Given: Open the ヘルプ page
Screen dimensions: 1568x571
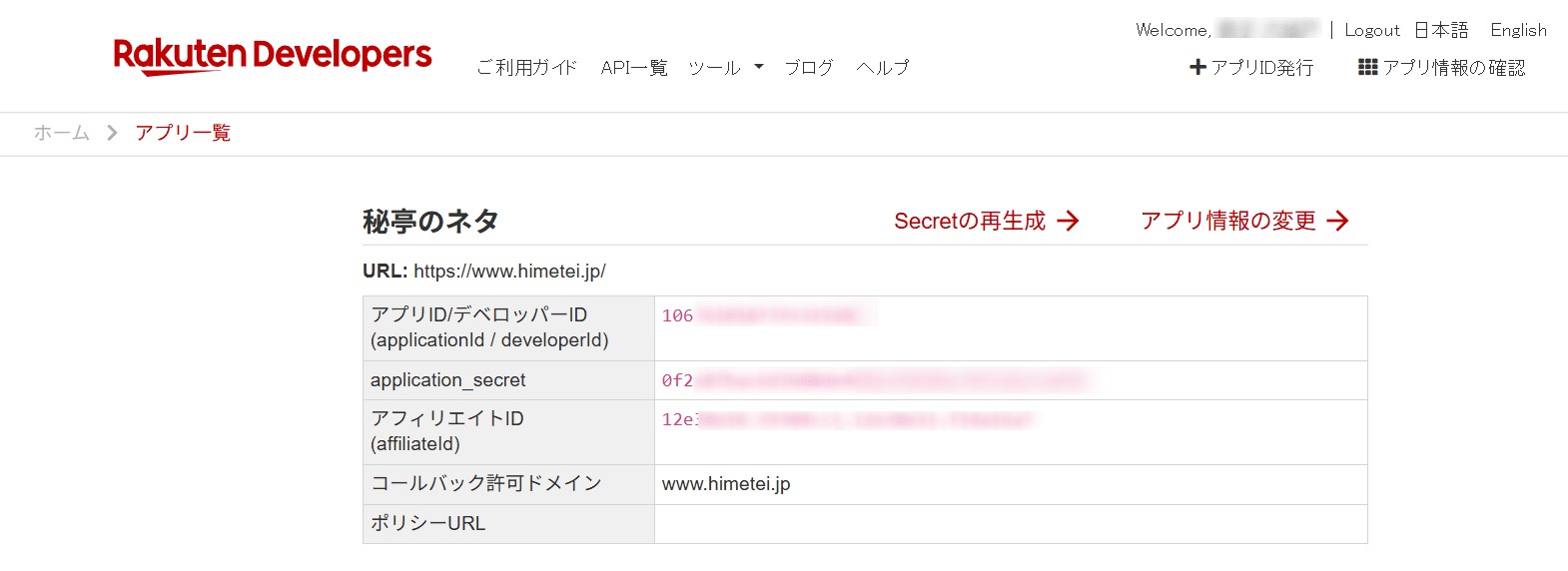Looking at the screenshot, I should (883, 68).
